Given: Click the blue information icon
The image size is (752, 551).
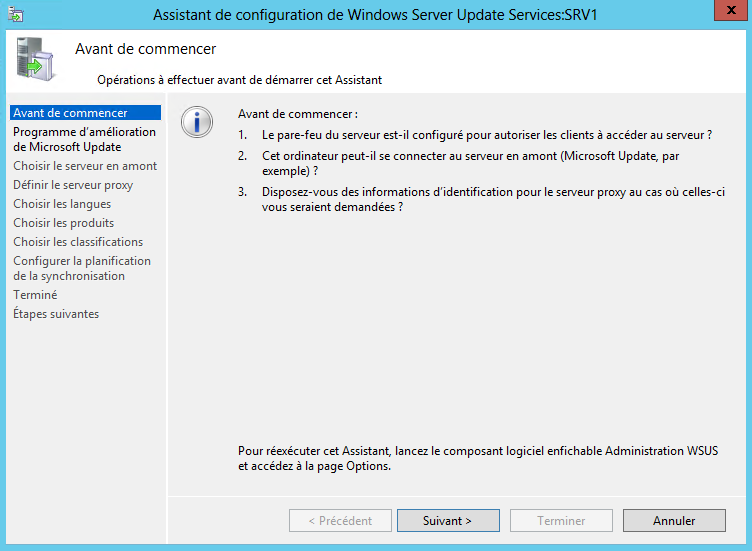Looking at the screenshot, I should (197, 122).
